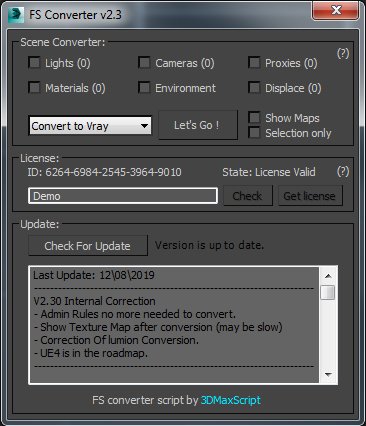The width and height of the screenshot is (366, 426).
Task: Click the 'UE4 is in the roadmap' line
Action: pyautogui.click(x=91, y=353)
